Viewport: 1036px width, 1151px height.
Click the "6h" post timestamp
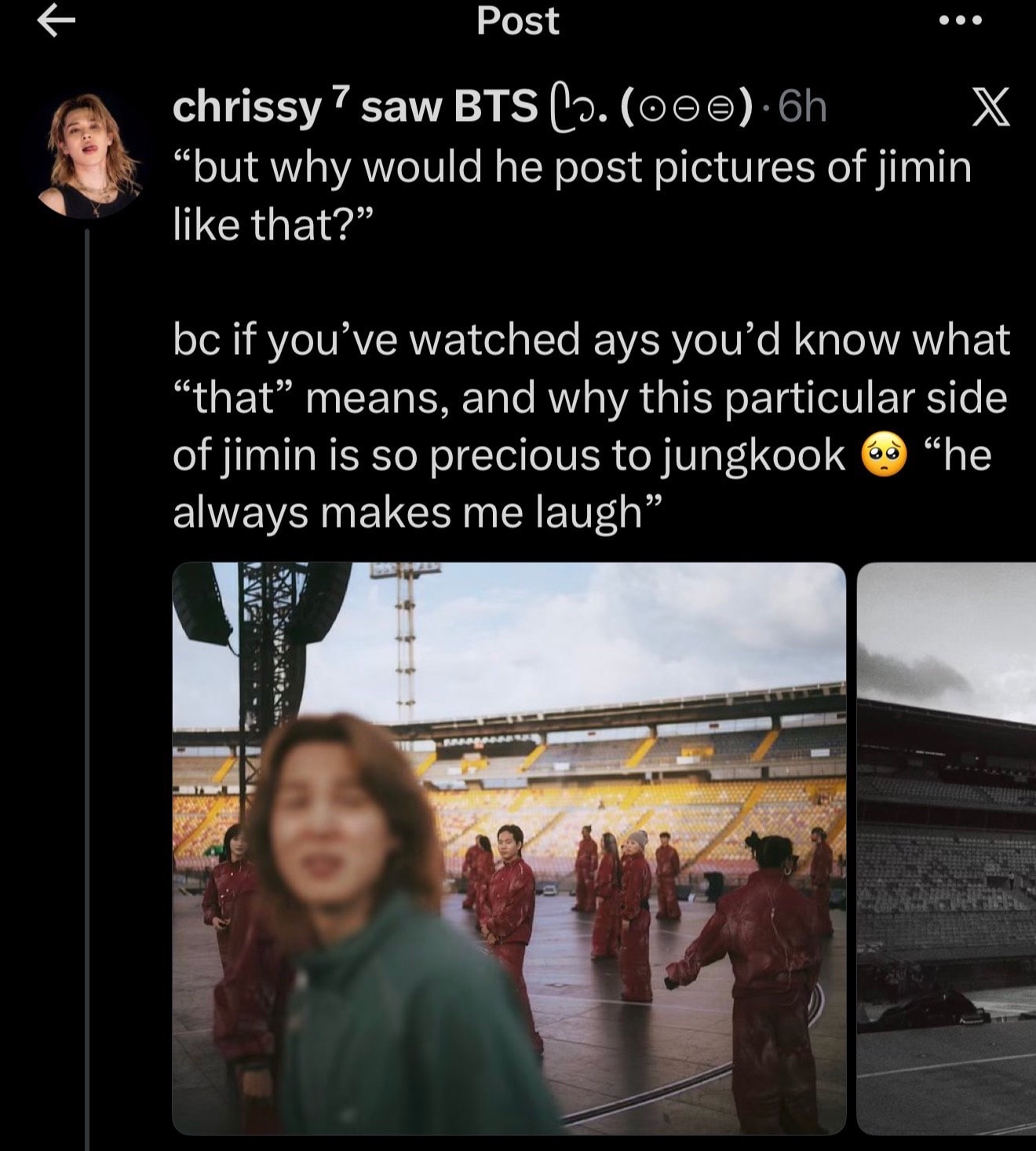pos(804,108)
